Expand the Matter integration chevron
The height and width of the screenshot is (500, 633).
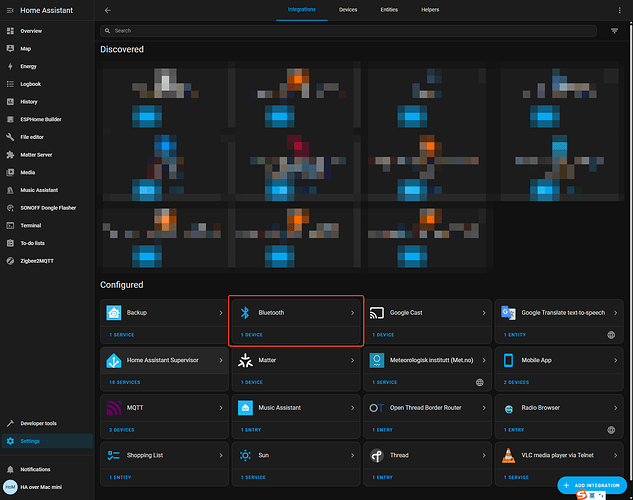[352, 360]
